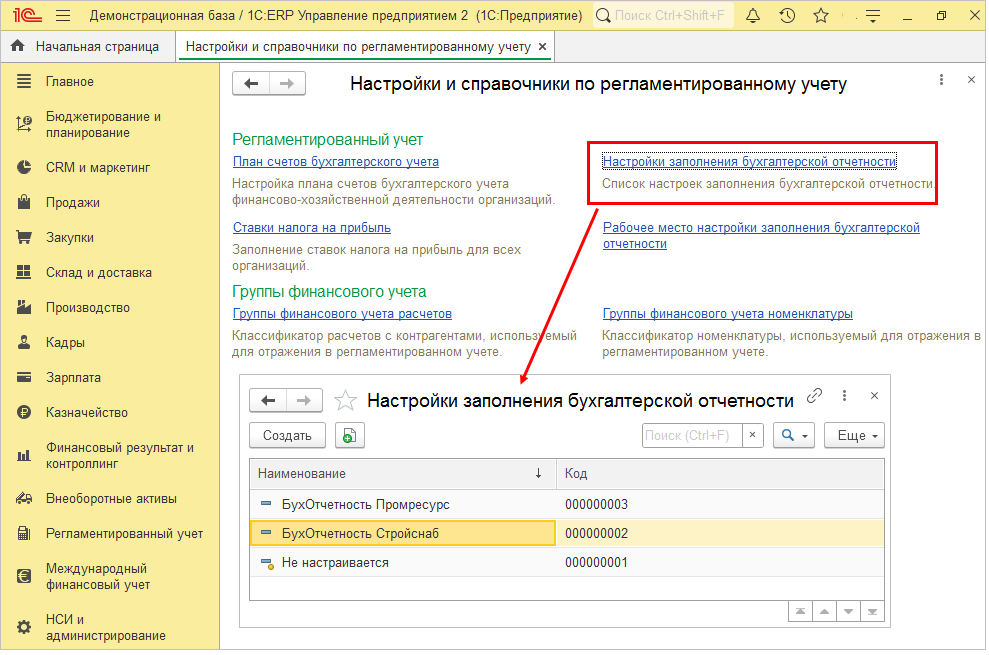Go to the Регламентированный учет section
The width and height of the screenshot is (989, 655).
point(124,533)
